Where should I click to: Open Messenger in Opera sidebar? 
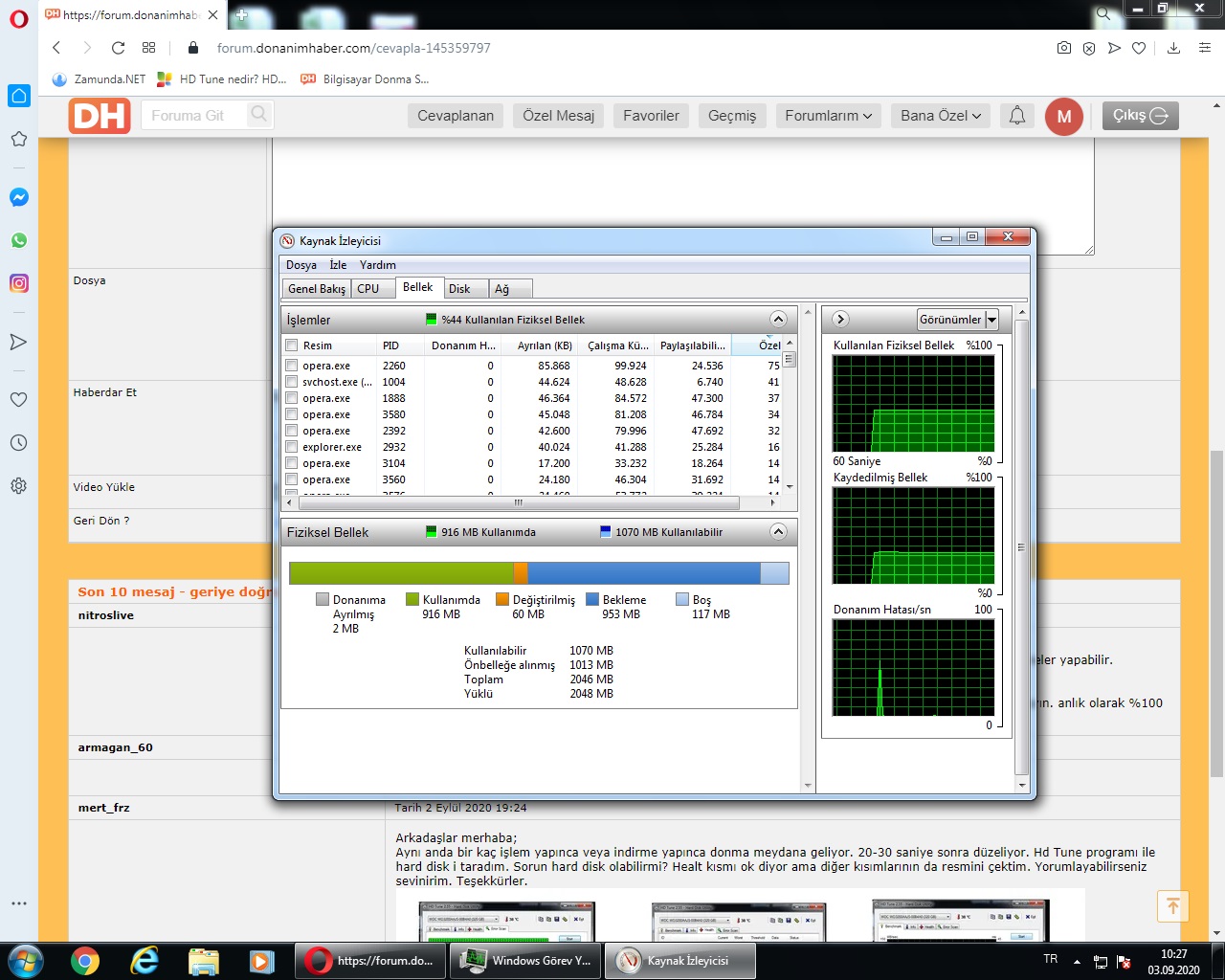click(x=19, y=197)
